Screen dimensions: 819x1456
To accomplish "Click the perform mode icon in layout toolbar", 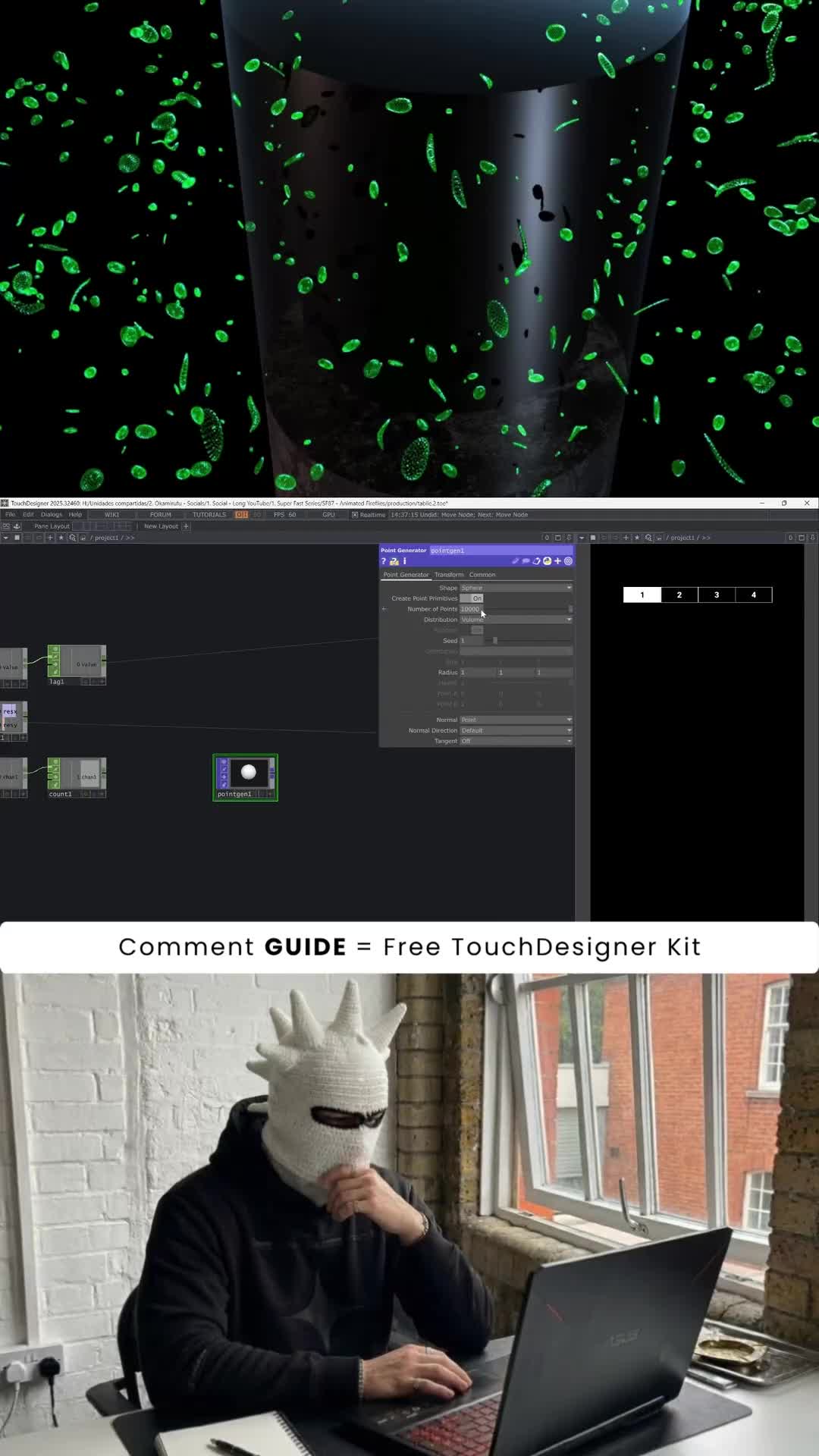I will [6, 526].
